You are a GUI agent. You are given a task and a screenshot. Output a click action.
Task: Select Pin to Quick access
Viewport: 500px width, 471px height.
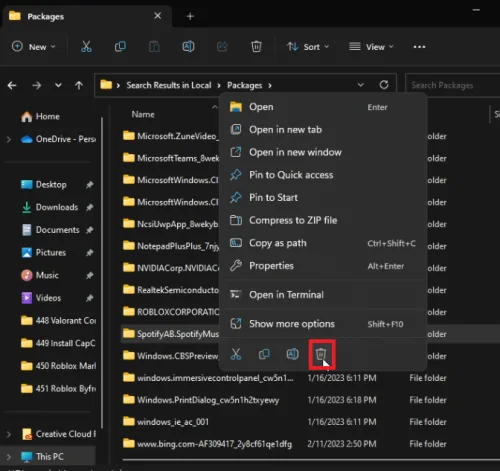[x=323, y=175]
